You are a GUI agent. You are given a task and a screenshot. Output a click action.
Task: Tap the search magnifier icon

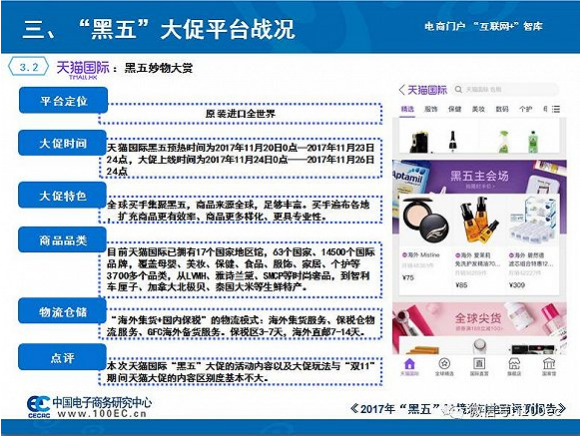click(x=458, y=89)
